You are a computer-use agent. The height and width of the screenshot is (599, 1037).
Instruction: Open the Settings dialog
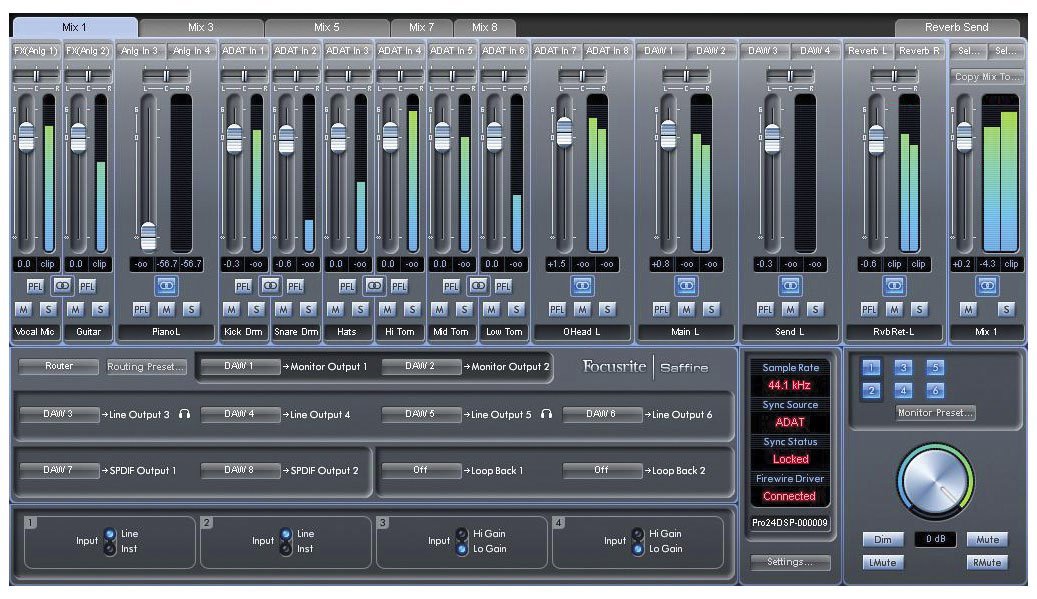point(790,563)
